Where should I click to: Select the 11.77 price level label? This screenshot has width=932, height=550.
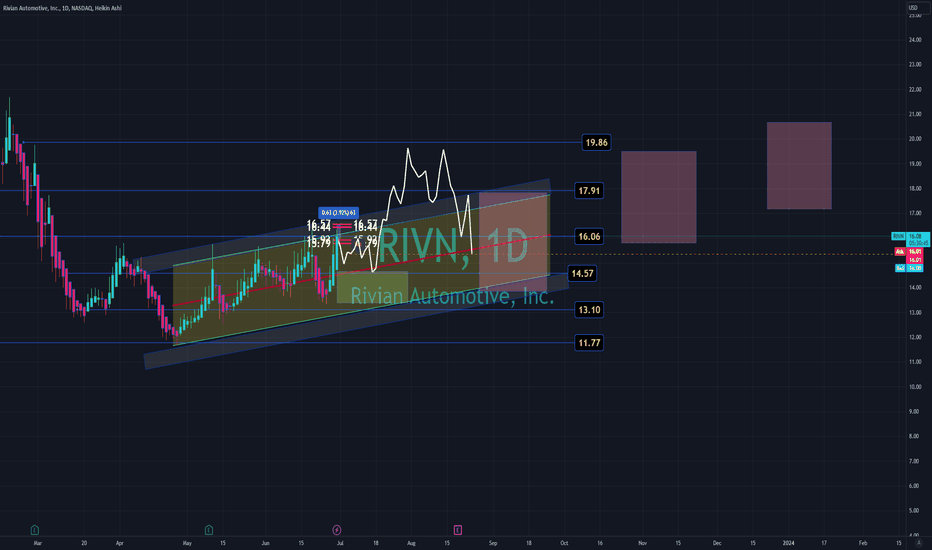pos(589,343)
